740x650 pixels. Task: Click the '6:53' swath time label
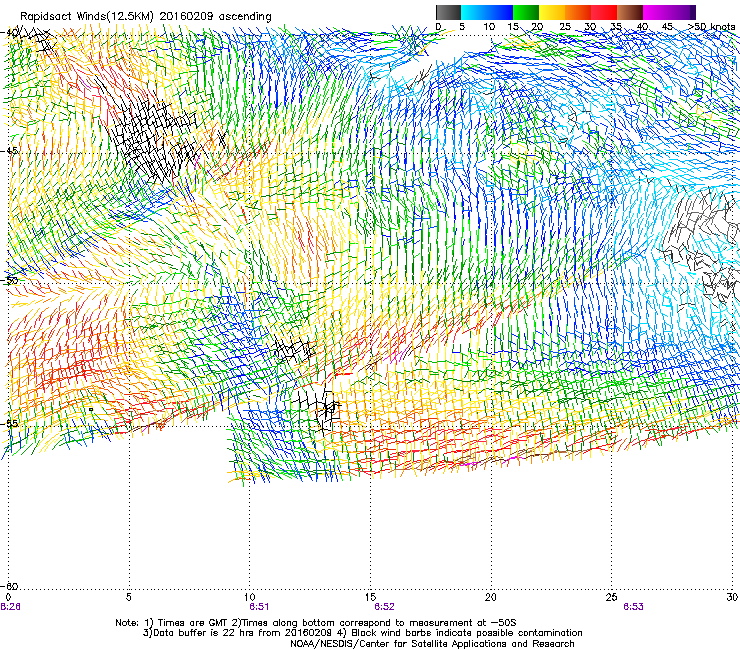click(633, 607)
